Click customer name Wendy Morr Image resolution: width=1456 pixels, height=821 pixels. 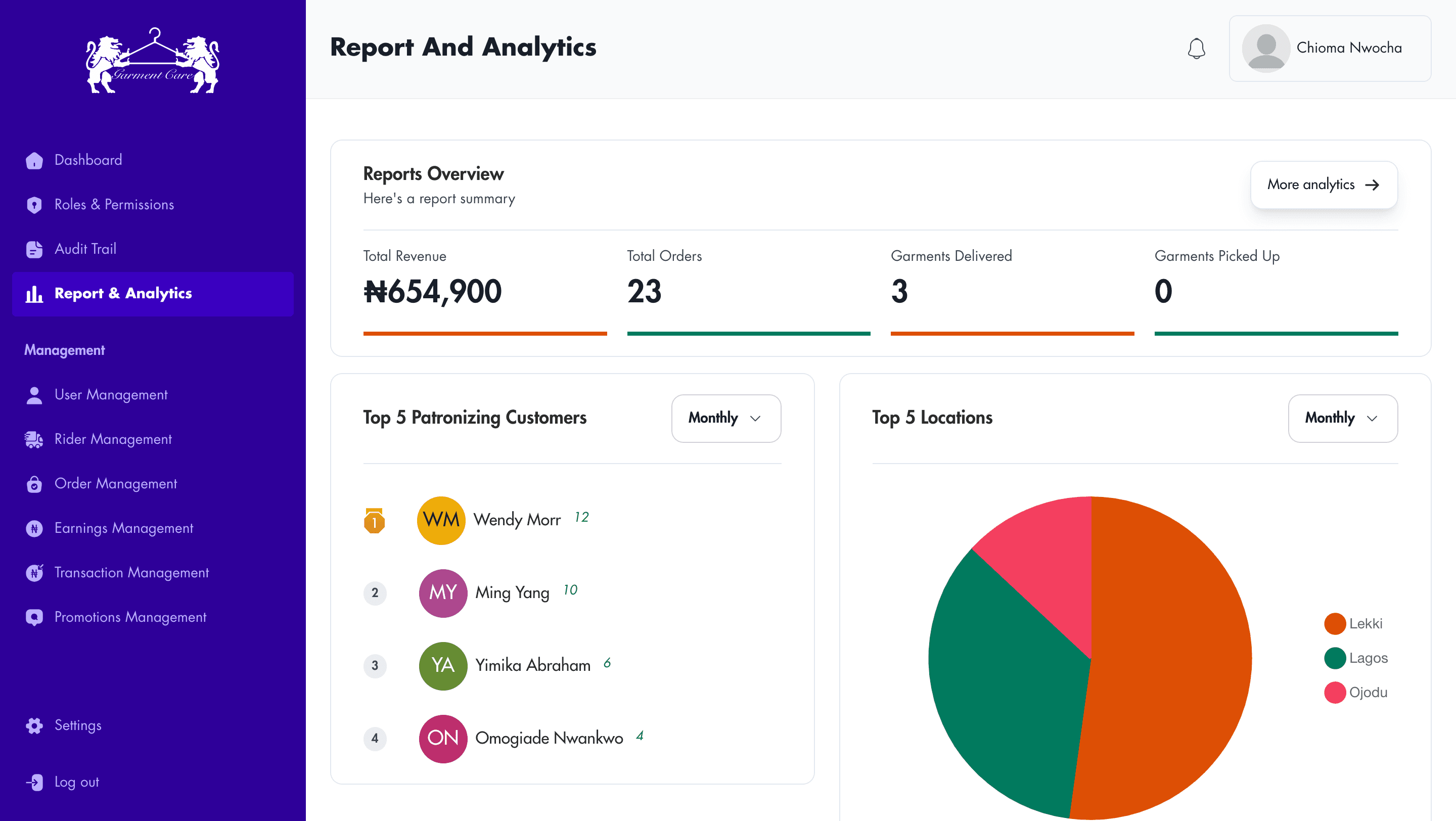517,520
